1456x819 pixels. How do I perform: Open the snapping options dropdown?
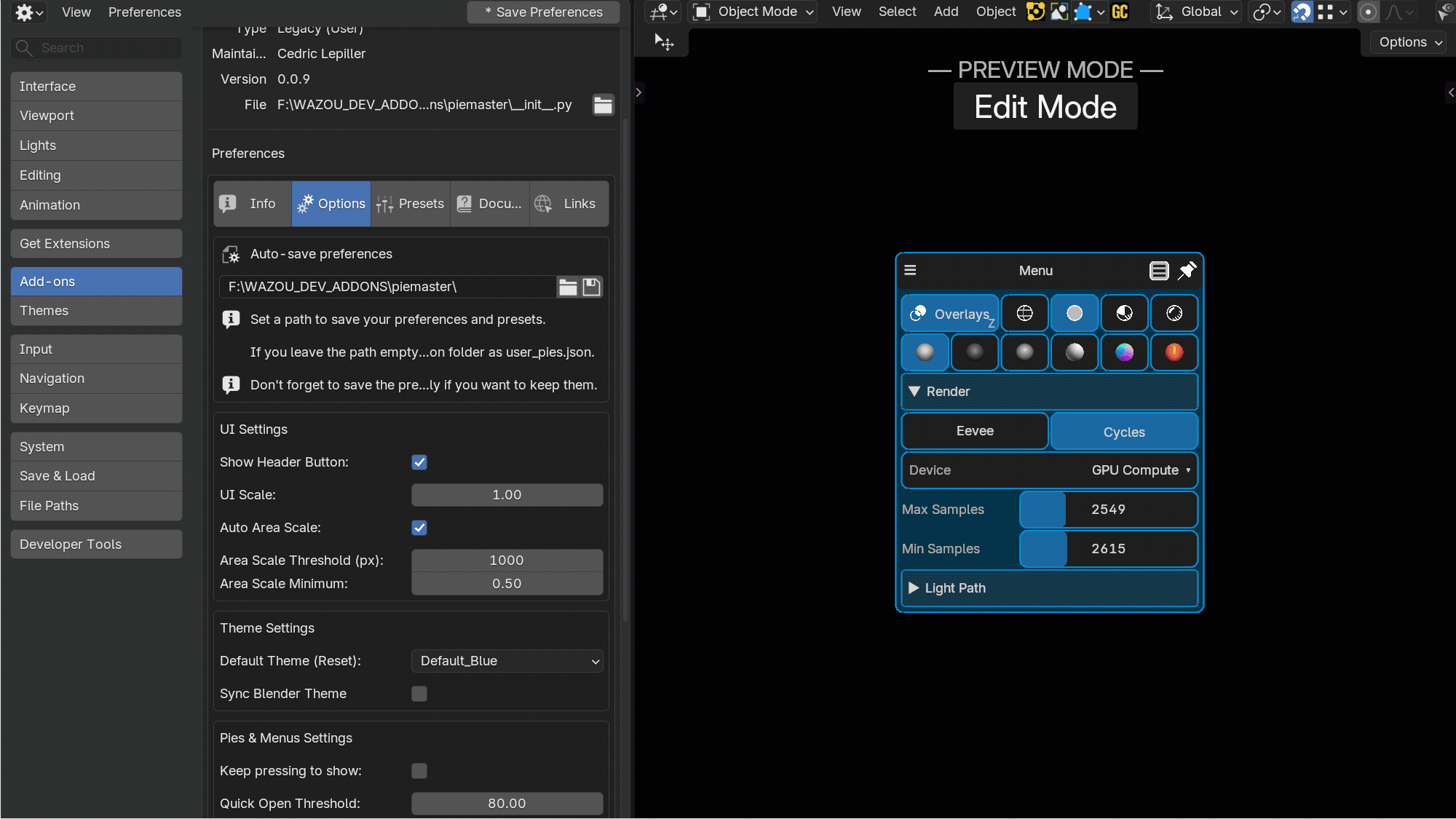[1333, 12]
